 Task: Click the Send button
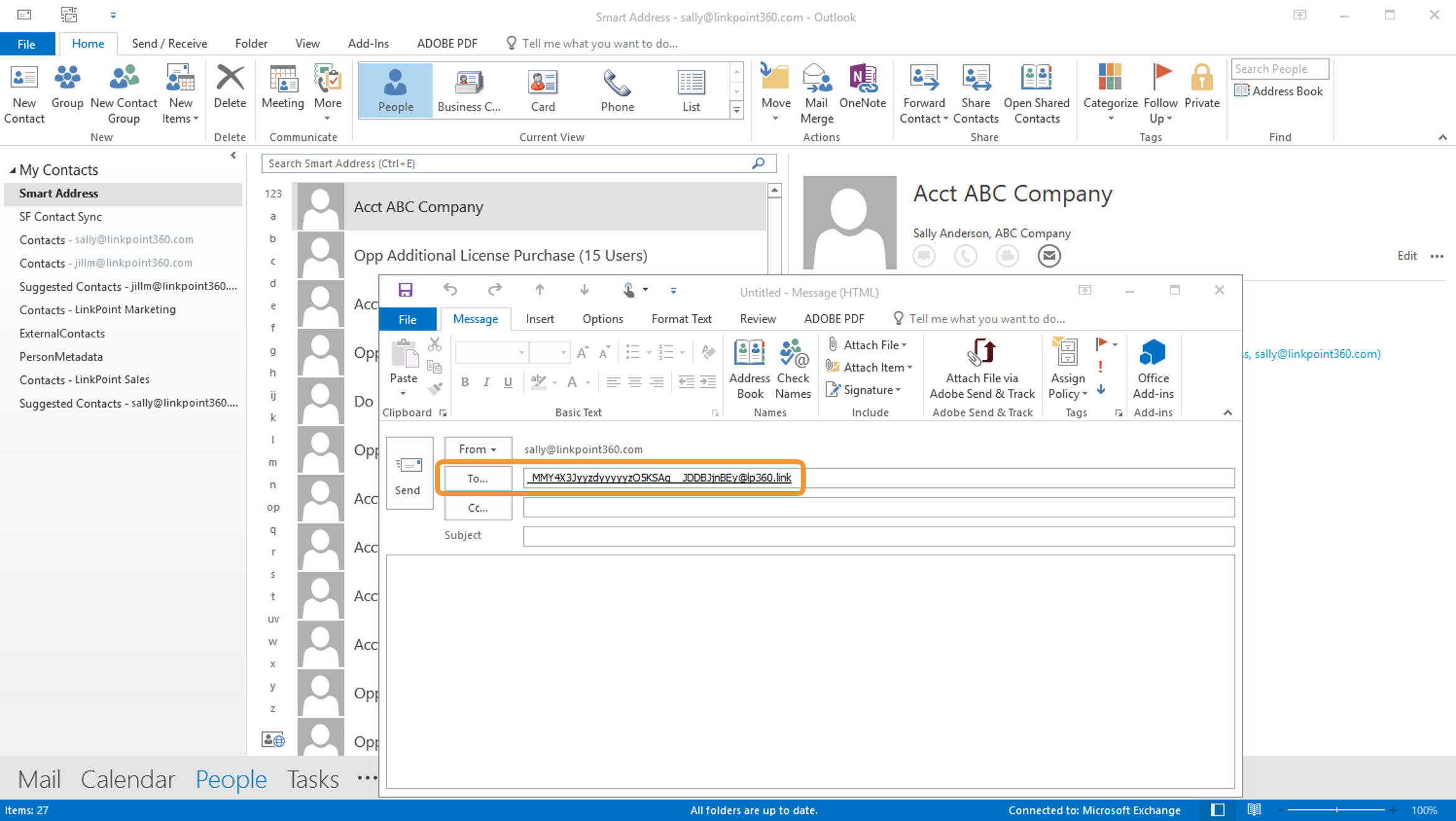[409, 474]
